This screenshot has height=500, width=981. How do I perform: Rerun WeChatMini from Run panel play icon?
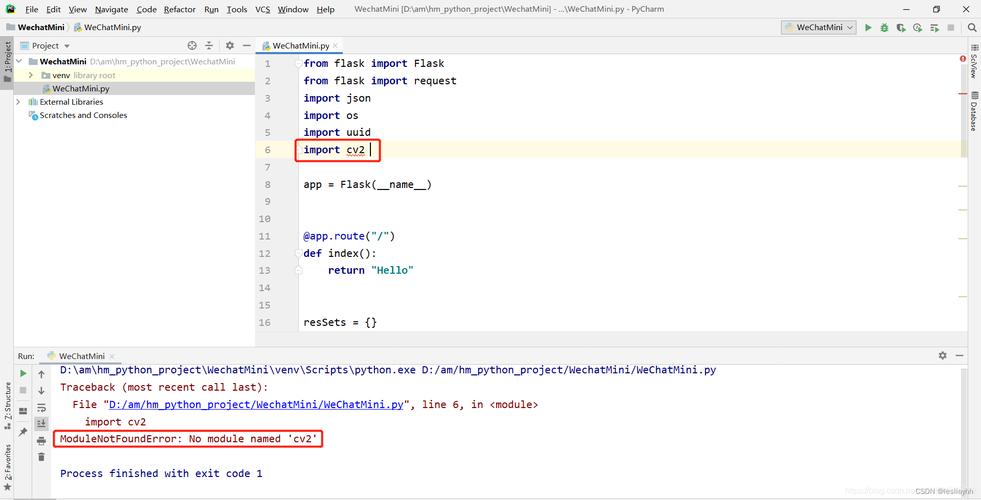tap(23, 374)
